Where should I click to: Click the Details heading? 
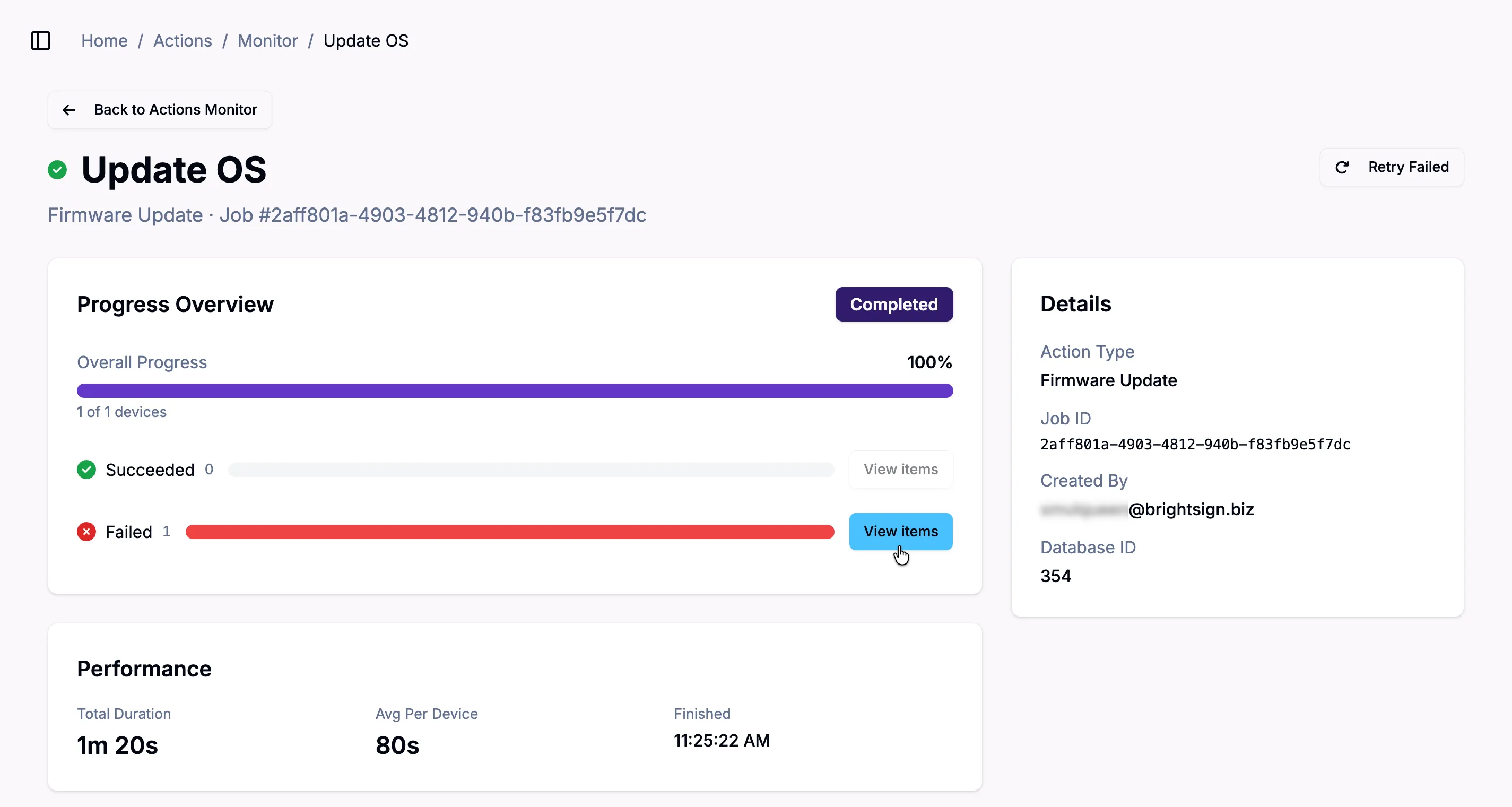click(x=1075, y=304)
